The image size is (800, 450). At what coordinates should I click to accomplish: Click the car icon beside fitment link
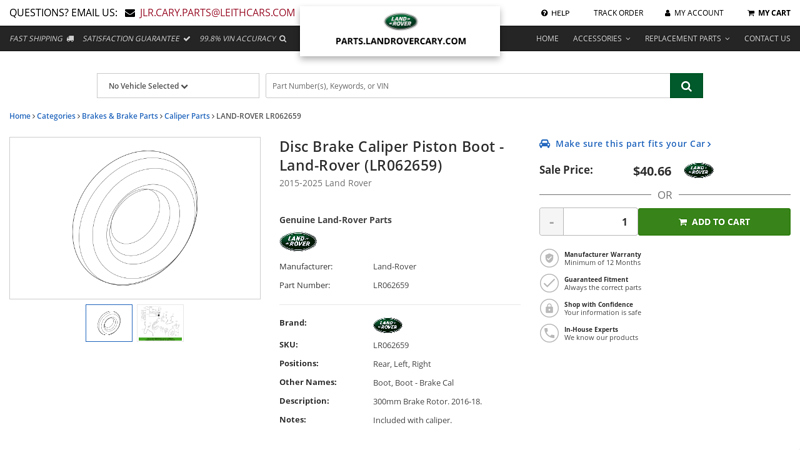click(544, 144)
